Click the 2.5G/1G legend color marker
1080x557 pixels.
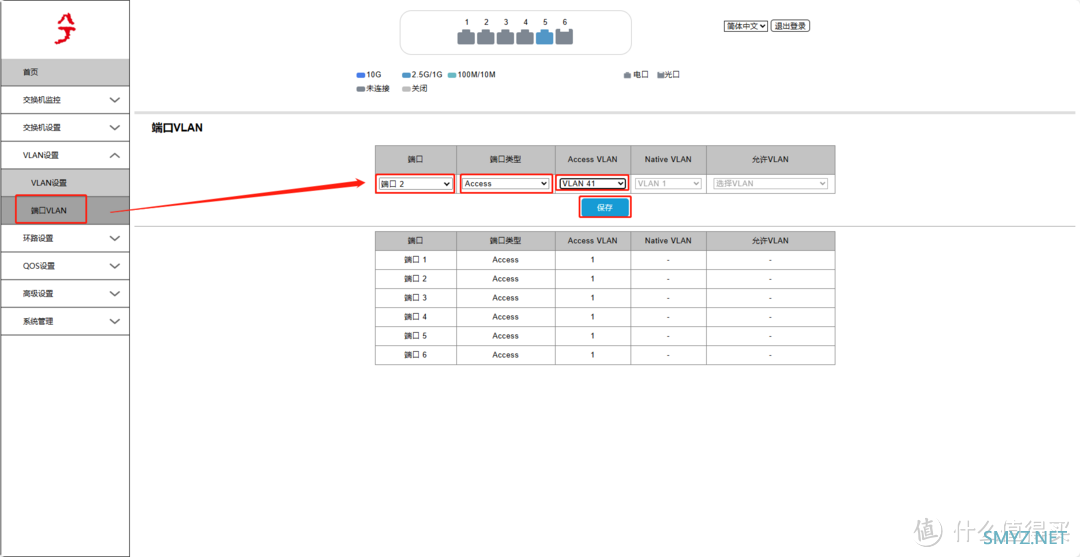pyautogui.click(x=406, y=74)
